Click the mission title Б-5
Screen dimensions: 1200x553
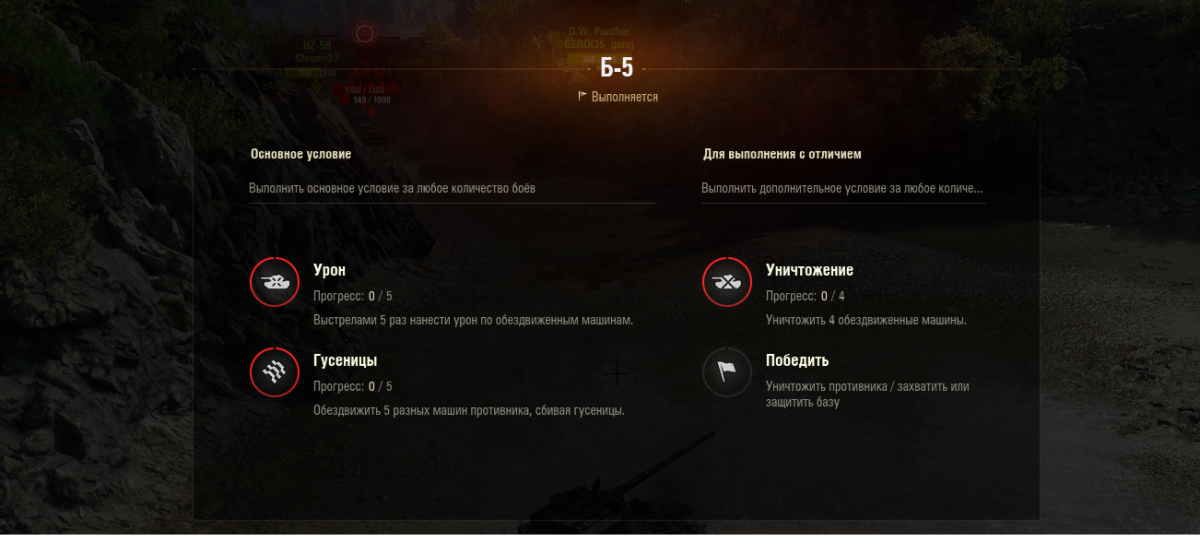[617, 68]
